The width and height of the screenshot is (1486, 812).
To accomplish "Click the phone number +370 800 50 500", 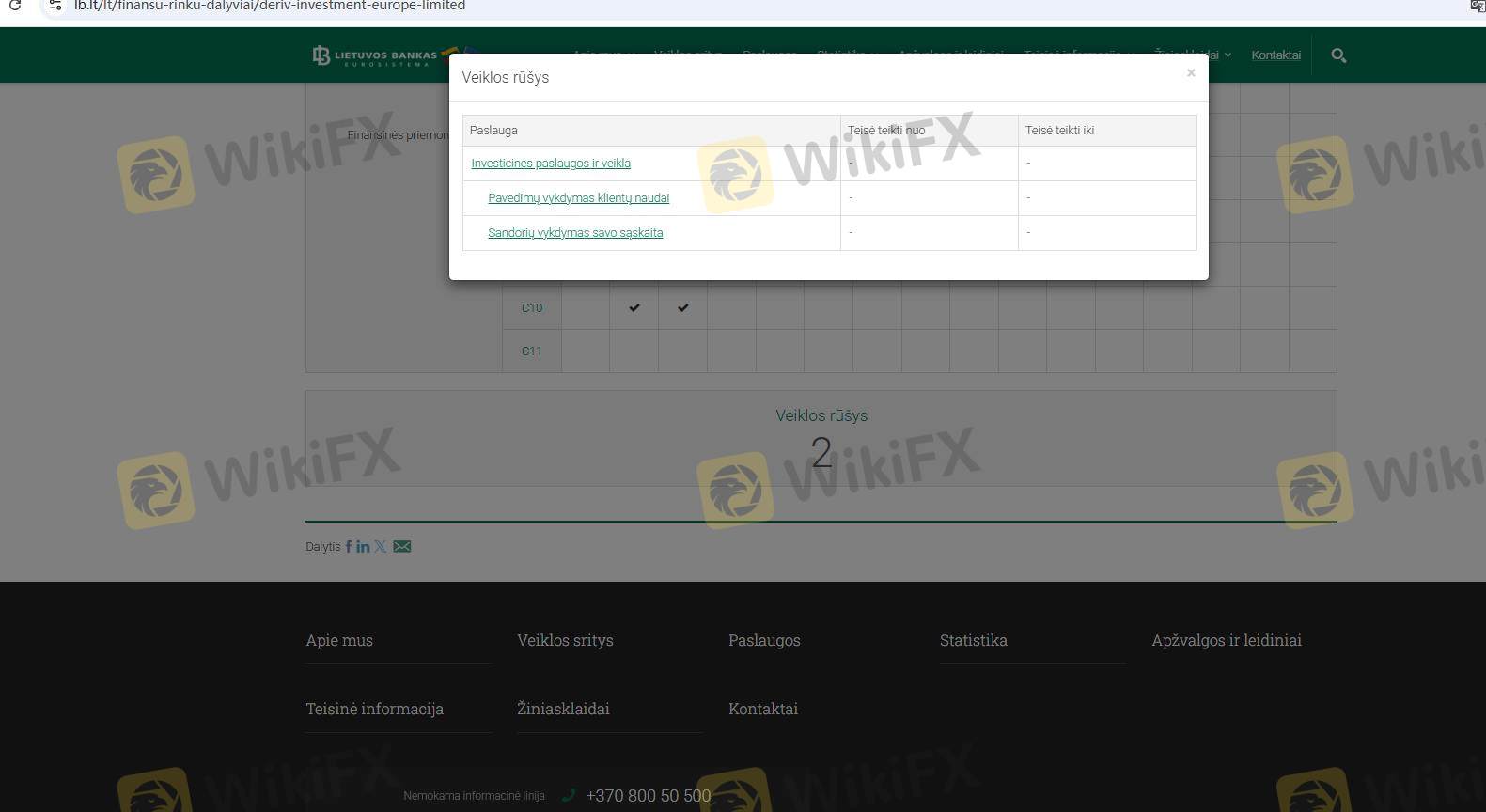I will (648, 796).
